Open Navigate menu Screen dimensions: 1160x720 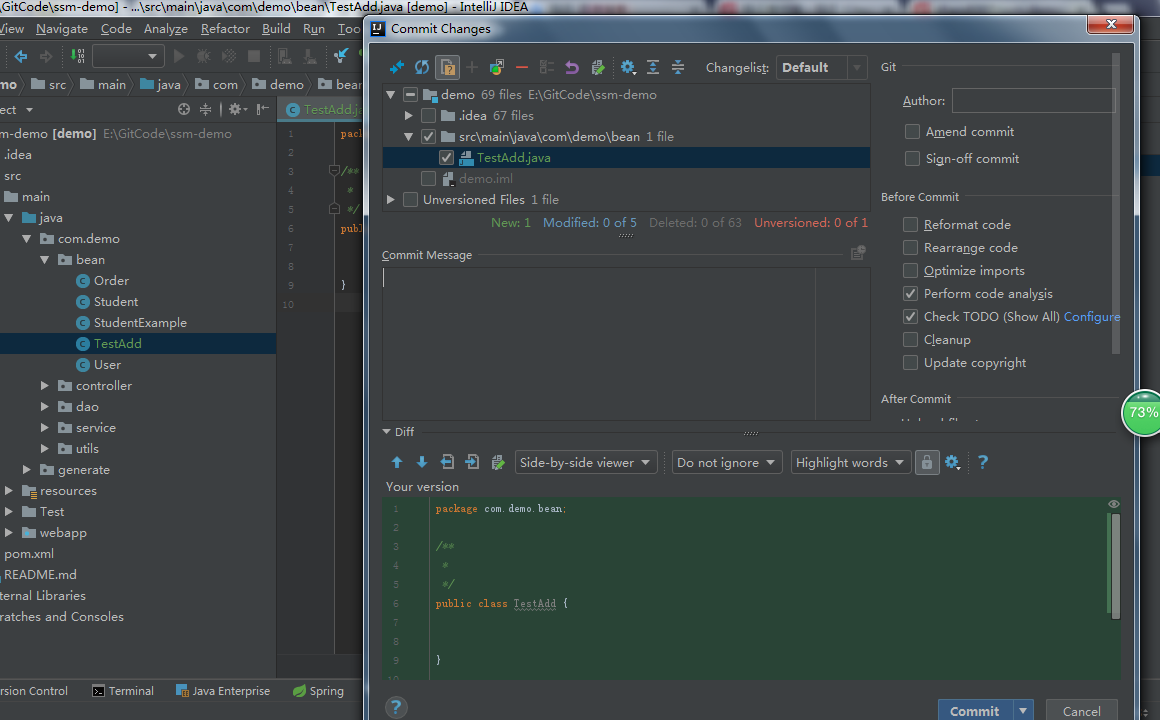click(x=61, y=29)
